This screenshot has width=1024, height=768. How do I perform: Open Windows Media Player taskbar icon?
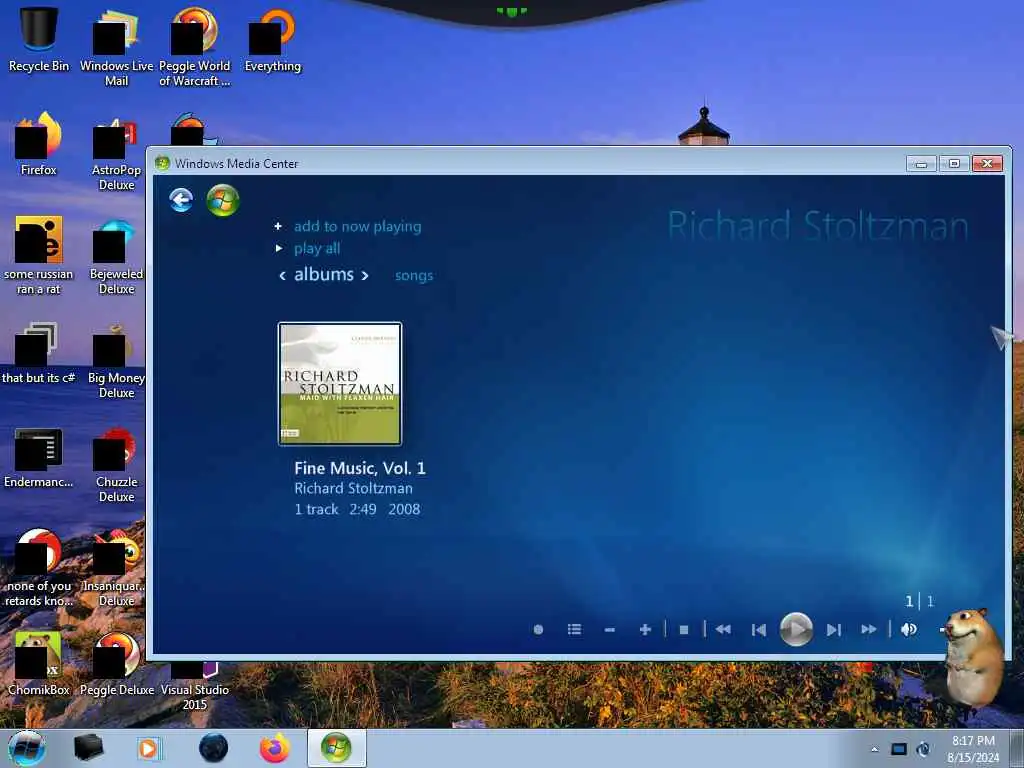click(x=149, y=748)
